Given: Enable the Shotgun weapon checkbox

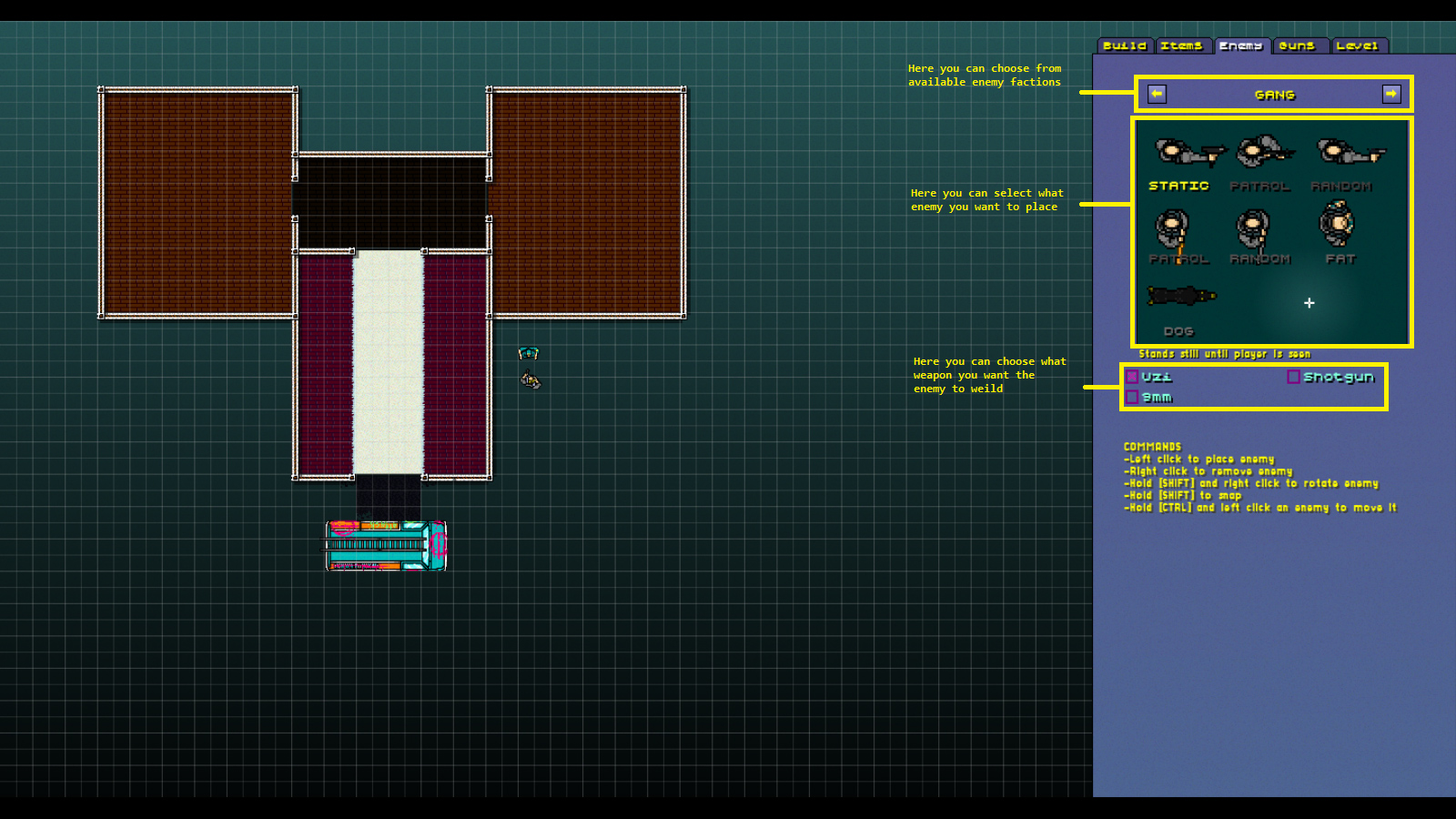Looking at the screenshot, I should click(x=1293, y=377).
